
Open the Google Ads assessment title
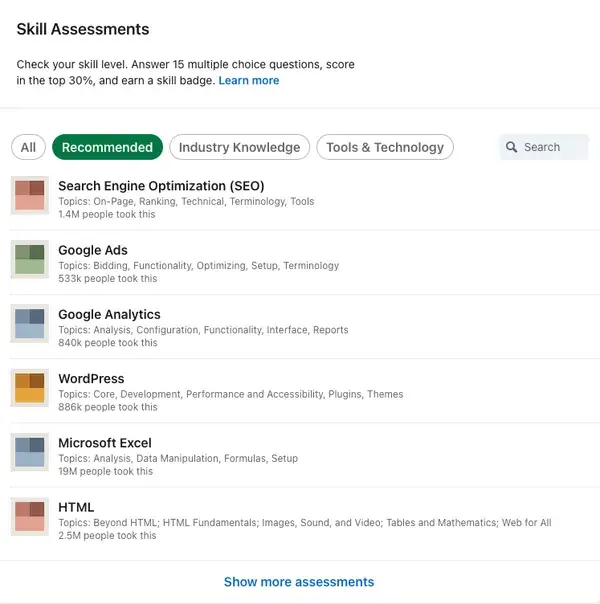tap(93, 250)
